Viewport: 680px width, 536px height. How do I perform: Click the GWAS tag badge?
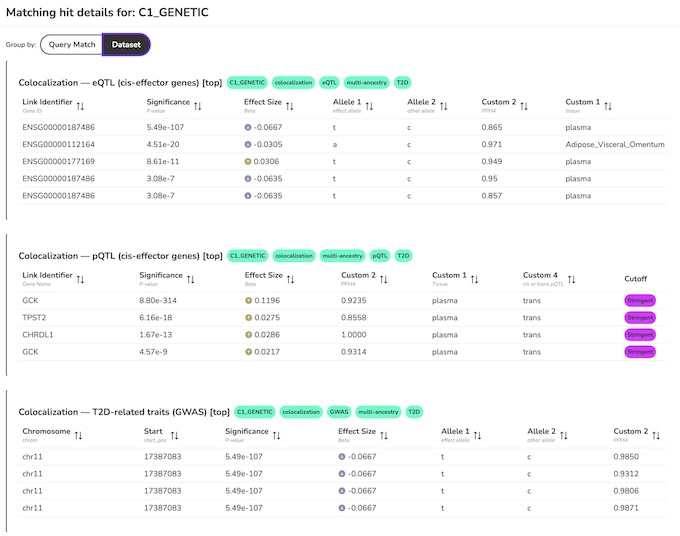click(339, 412)
